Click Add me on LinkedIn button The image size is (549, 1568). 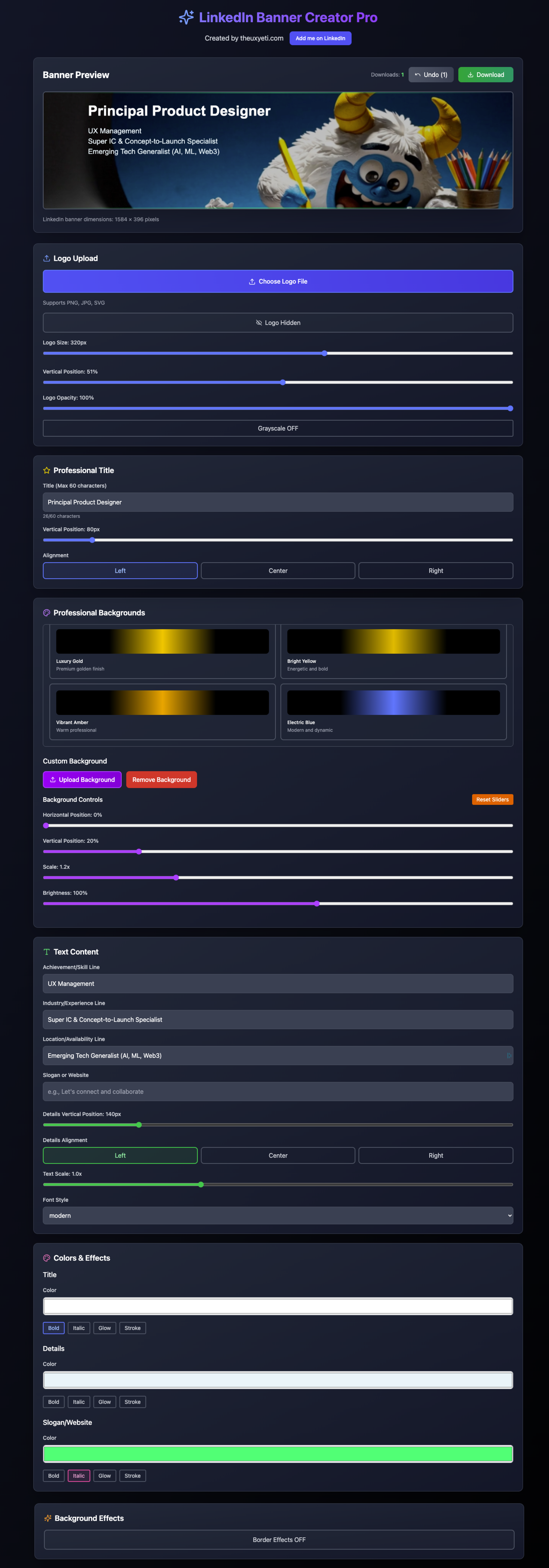[x=320, y=38]
